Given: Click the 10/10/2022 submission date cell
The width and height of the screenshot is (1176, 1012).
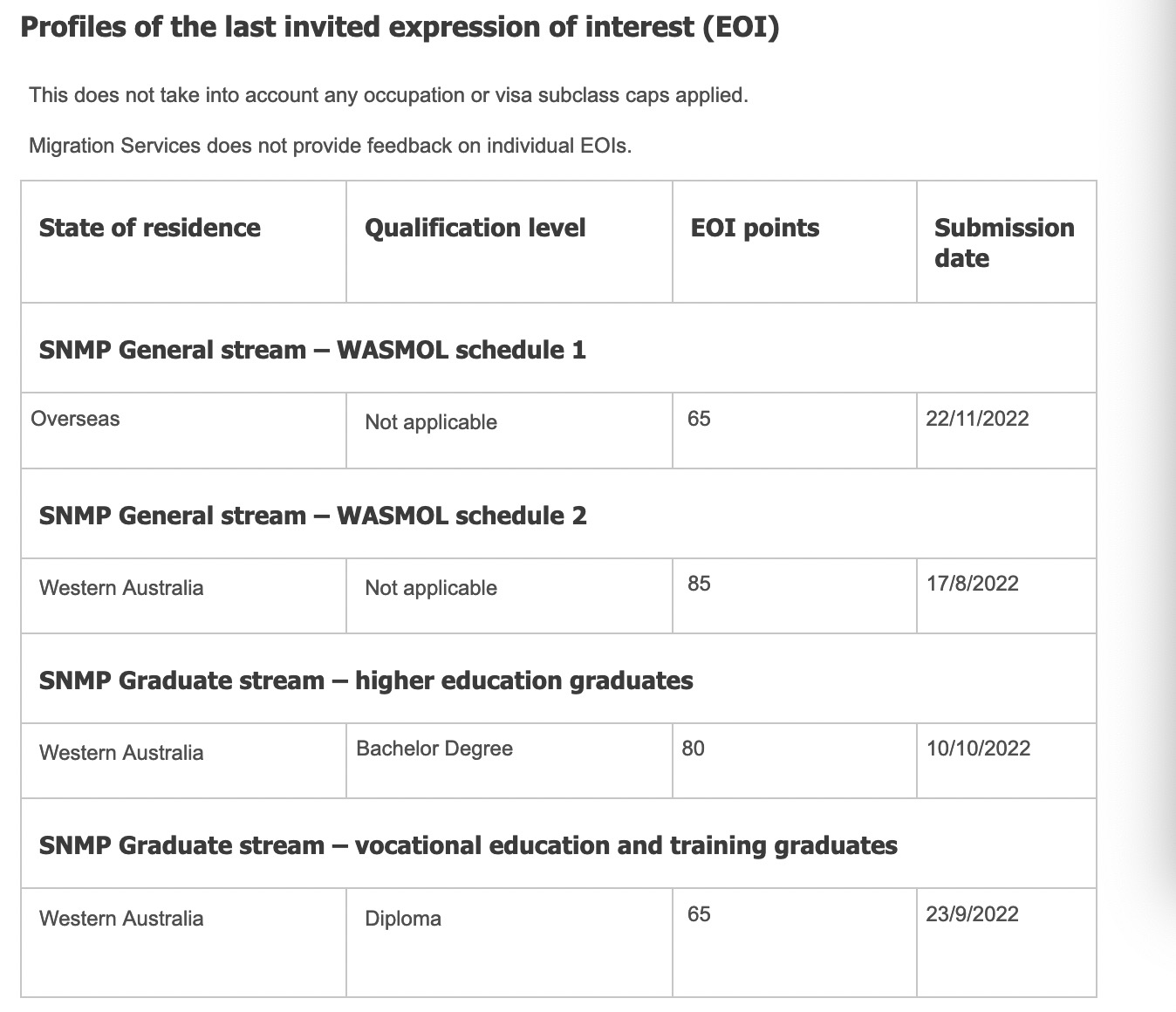Looking at the screenshot, I should click(x=978, y=749).
